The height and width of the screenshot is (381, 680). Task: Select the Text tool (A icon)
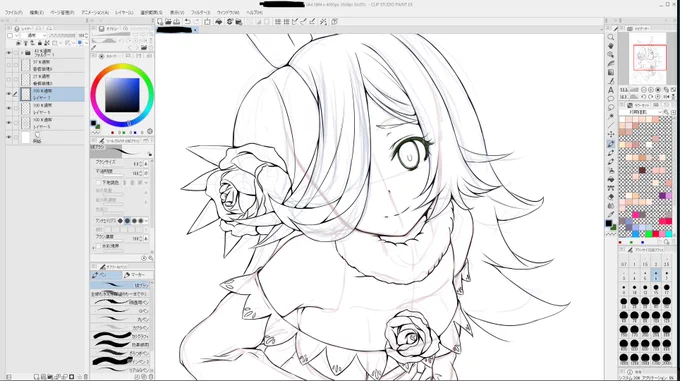(611, 90)
